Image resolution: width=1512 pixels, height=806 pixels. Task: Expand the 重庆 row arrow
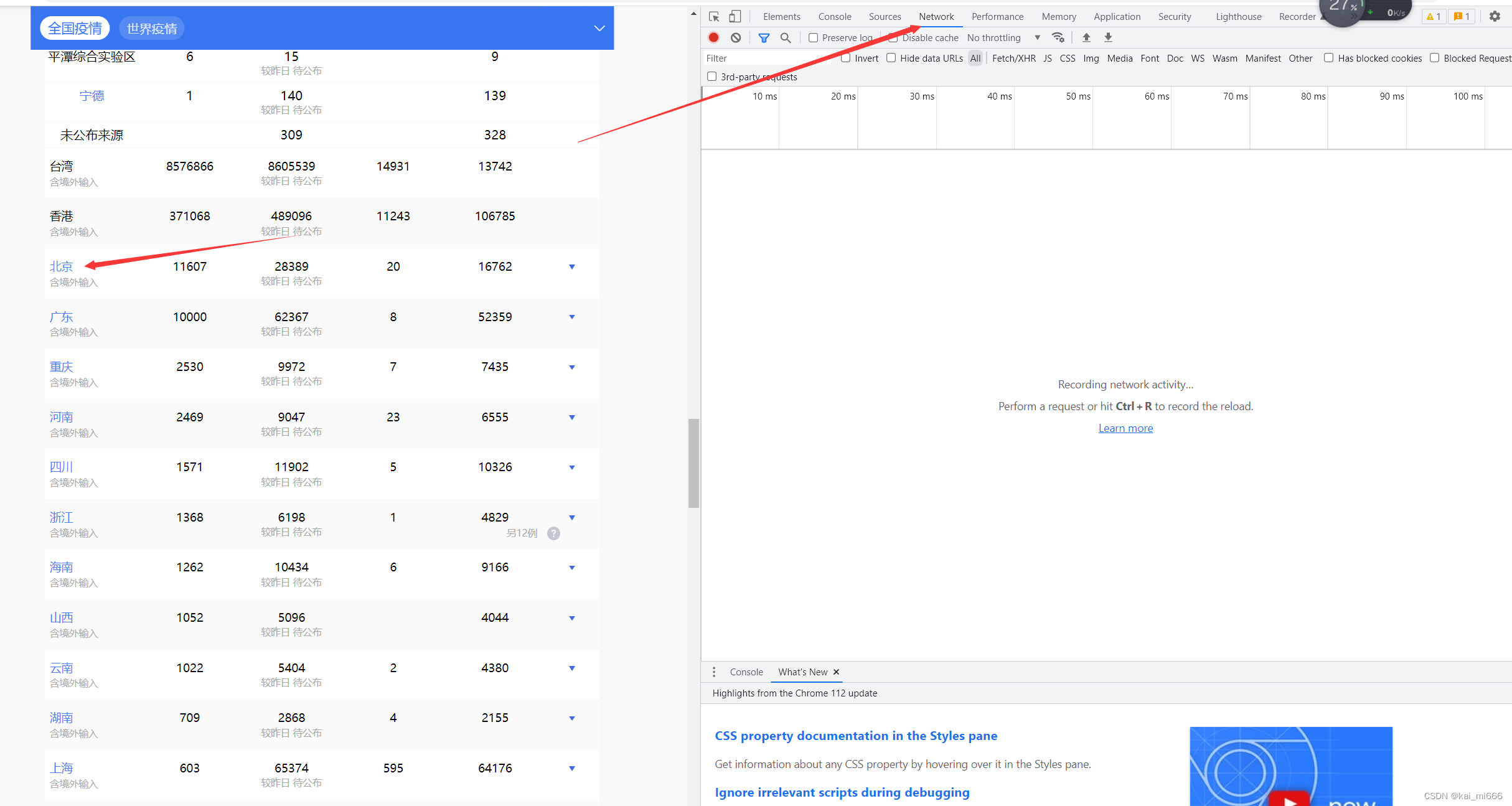click(572, 367)
